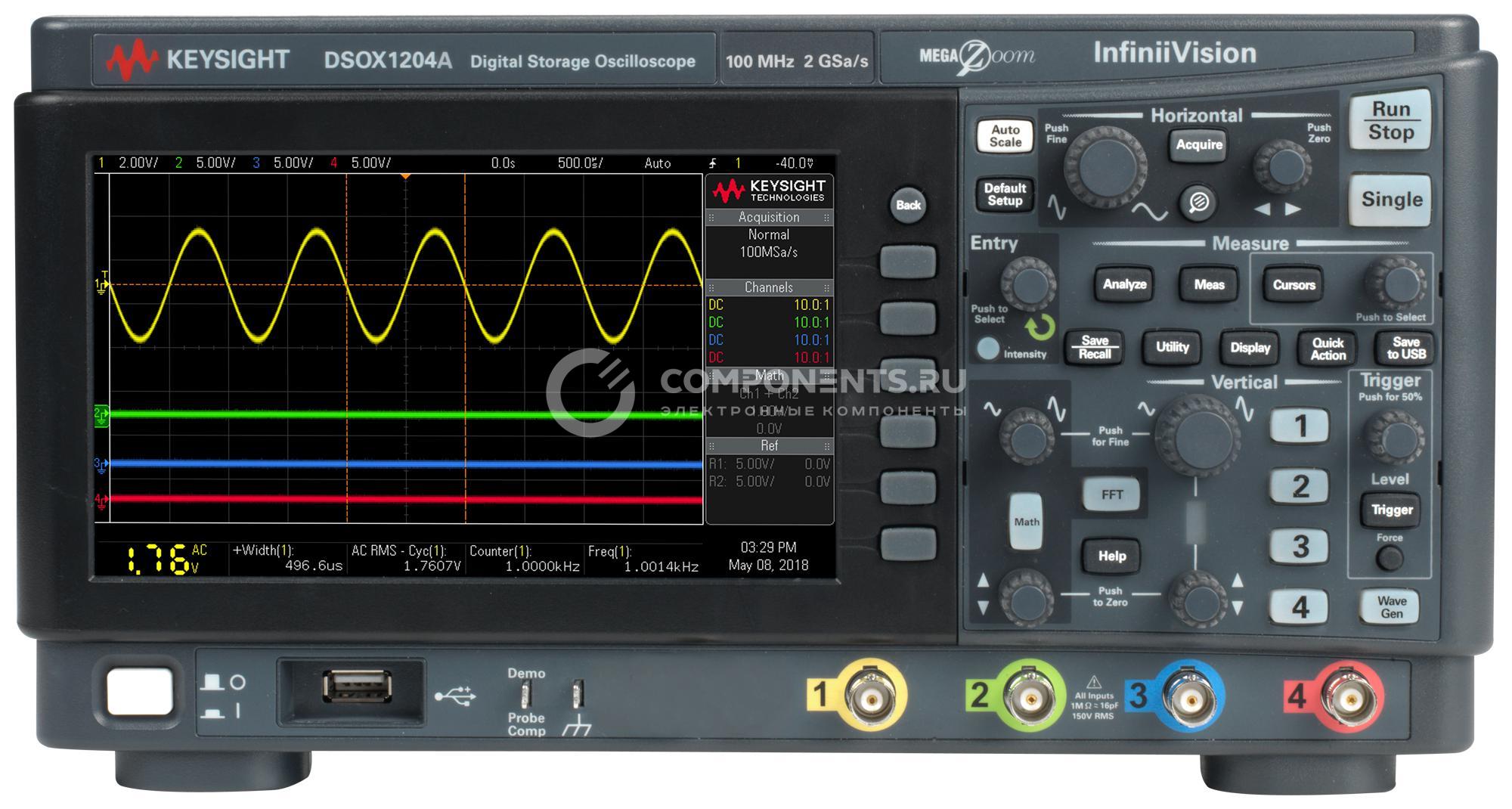Click the ground terminal lug
The height and width of the screenshot is (809, 1512).
578,694
